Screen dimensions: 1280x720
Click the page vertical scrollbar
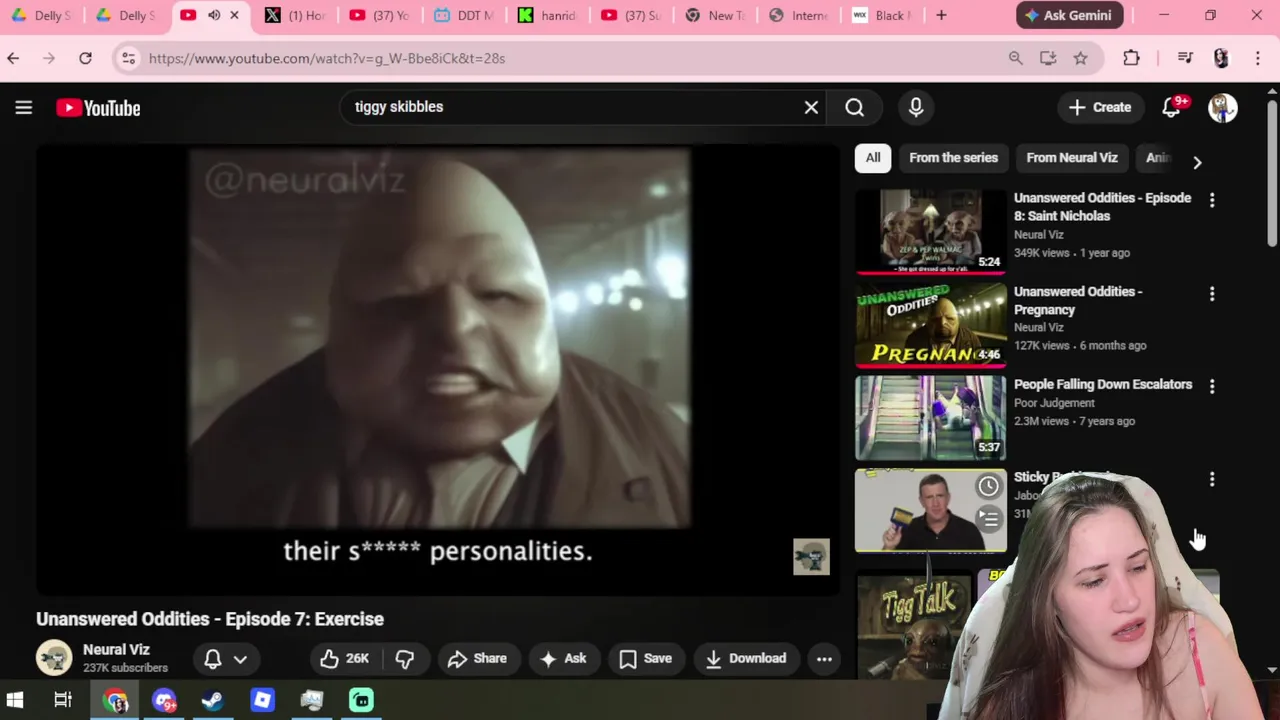click(1272, 175)
